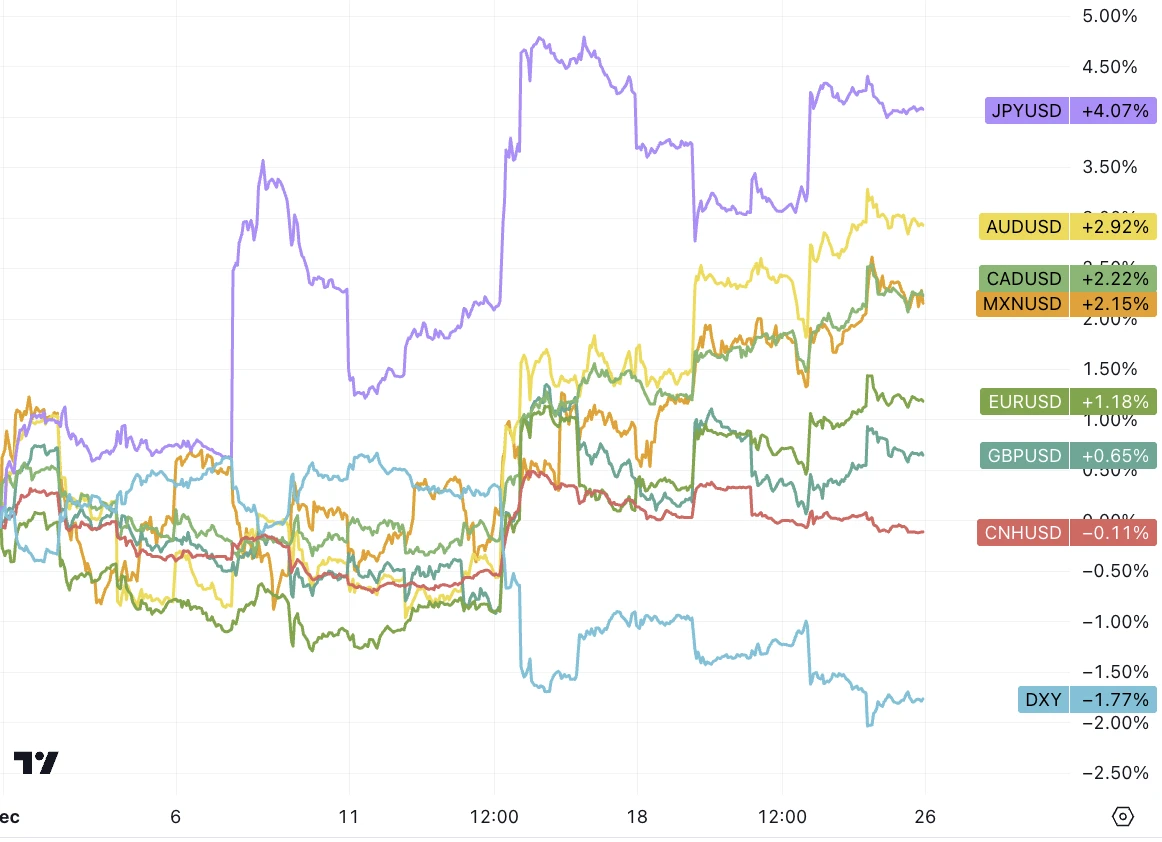Click the teal GBPUSD symbol label

pos(1024,455)
